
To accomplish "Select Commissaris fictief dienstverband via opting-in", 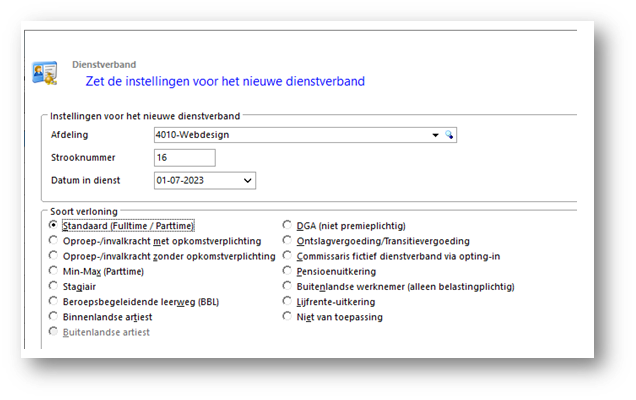I will (287, 256).
